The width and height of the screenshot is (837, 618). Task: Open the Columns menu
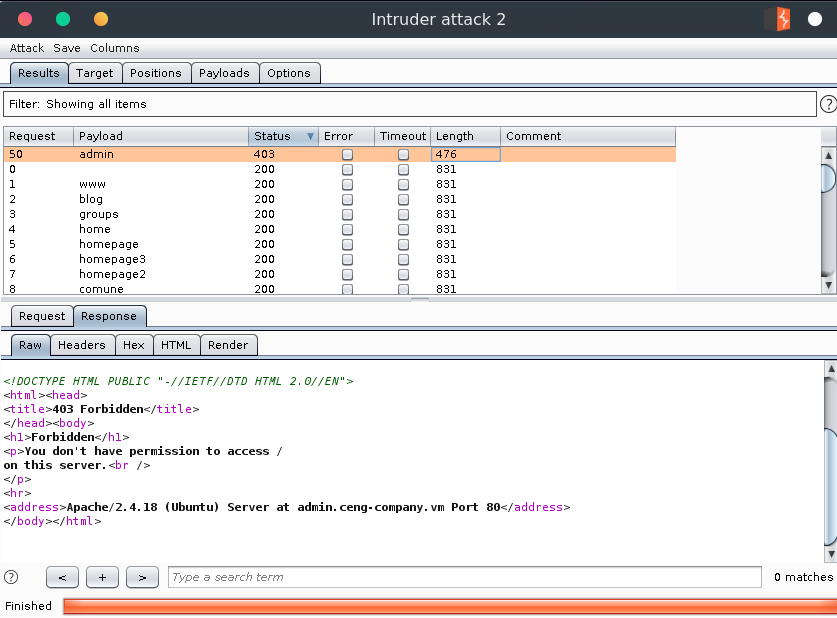[x=114, y=48]
